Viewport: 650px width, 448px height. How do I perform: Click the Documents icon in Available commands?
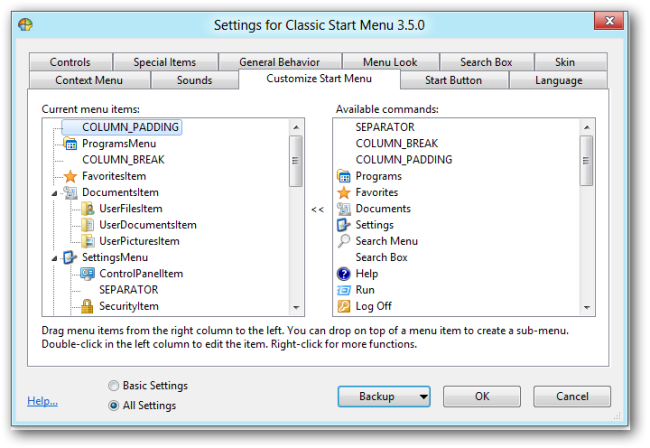344,208
